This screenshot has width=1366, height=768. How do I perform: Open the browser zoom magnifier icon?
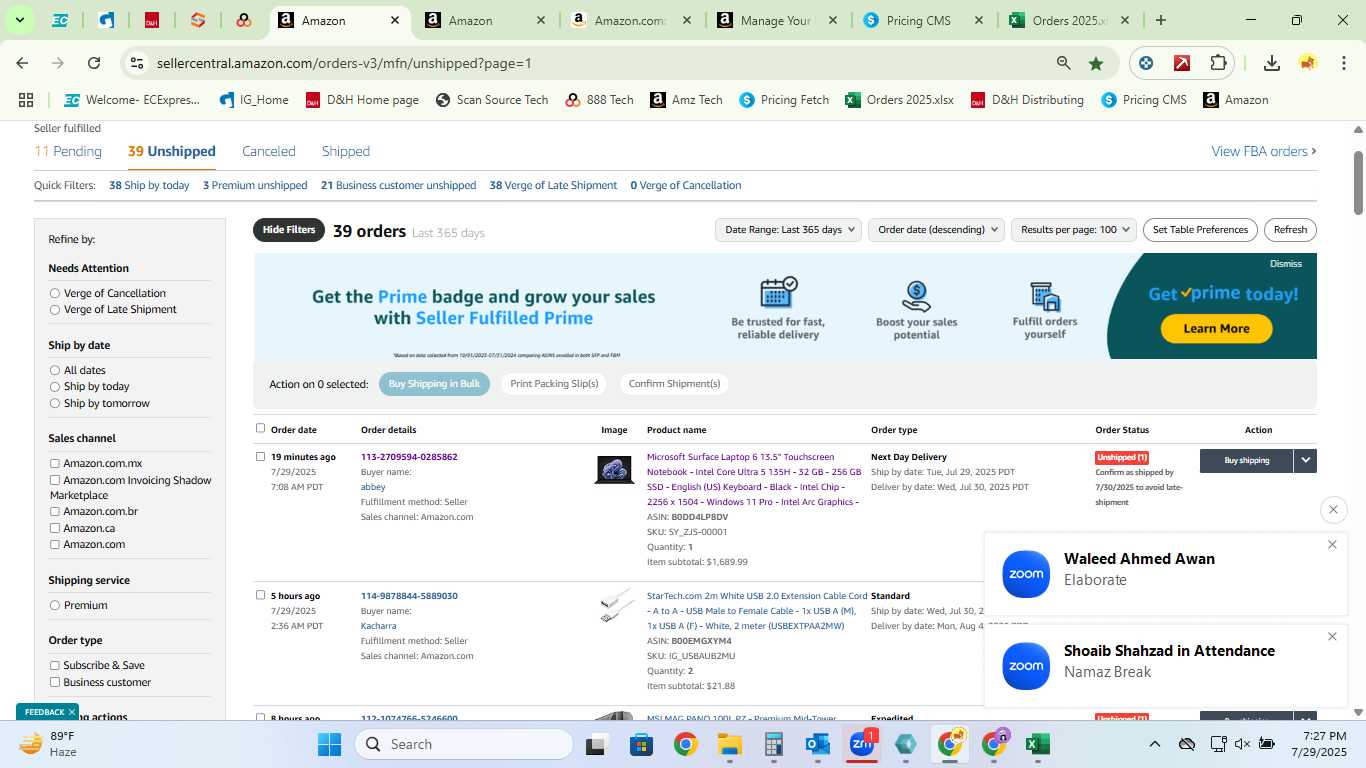tap(1064, 63)
